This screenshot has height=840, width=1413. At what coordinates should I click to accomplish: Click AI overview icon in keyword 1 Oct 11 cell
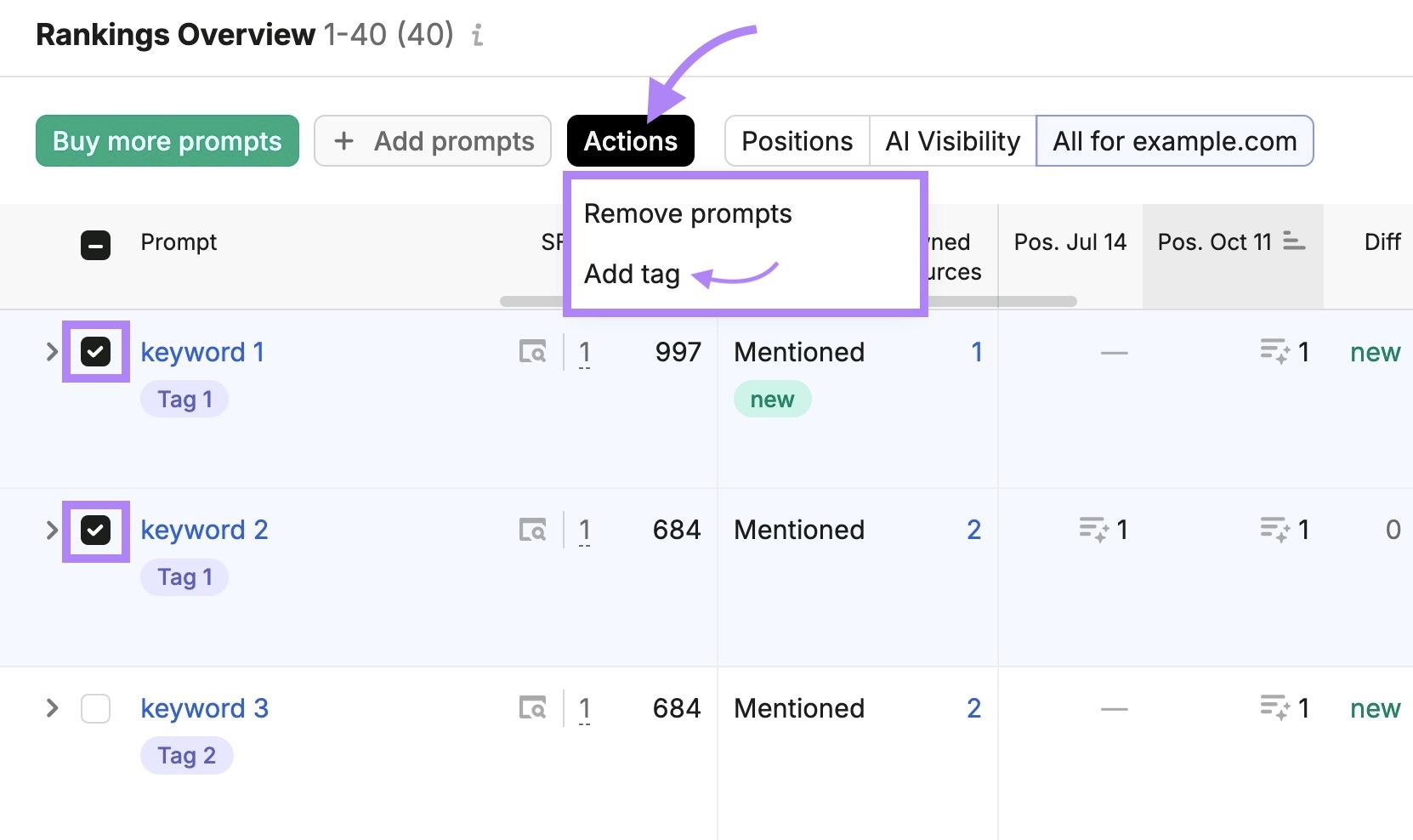click(1275, 351)
